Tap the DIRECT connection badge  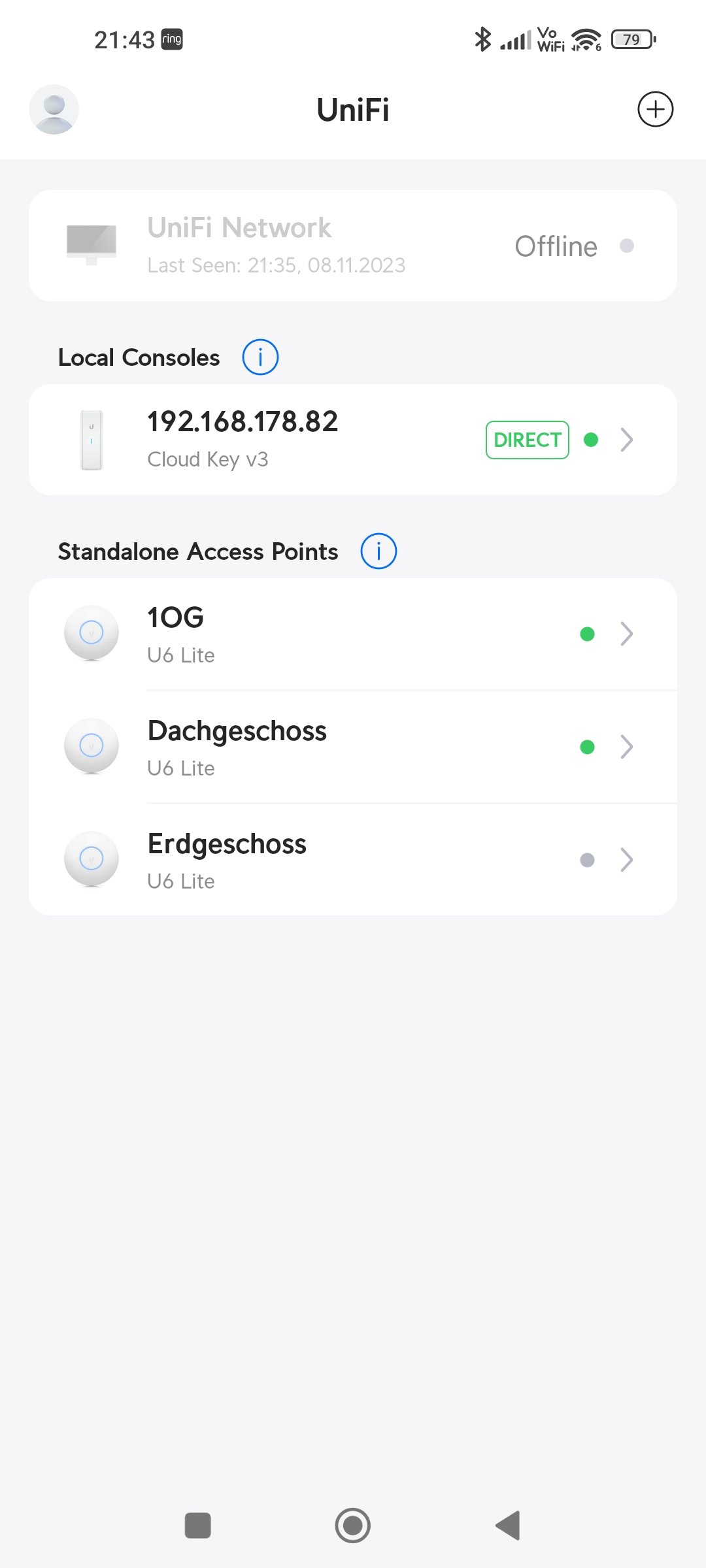[x=528, y=440]
